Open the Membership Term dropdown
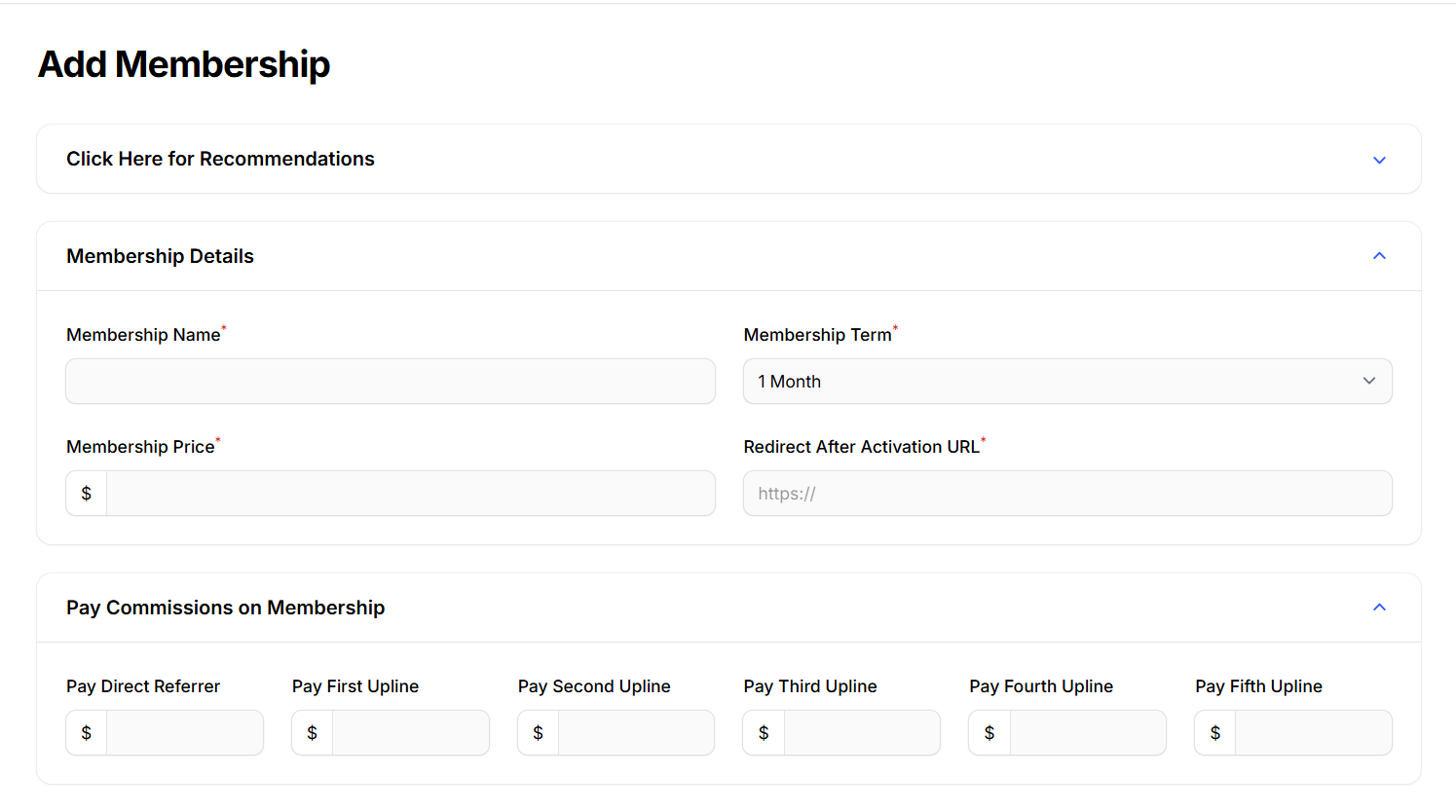This screenshot has width=1456, height=812. [1067, 382]
